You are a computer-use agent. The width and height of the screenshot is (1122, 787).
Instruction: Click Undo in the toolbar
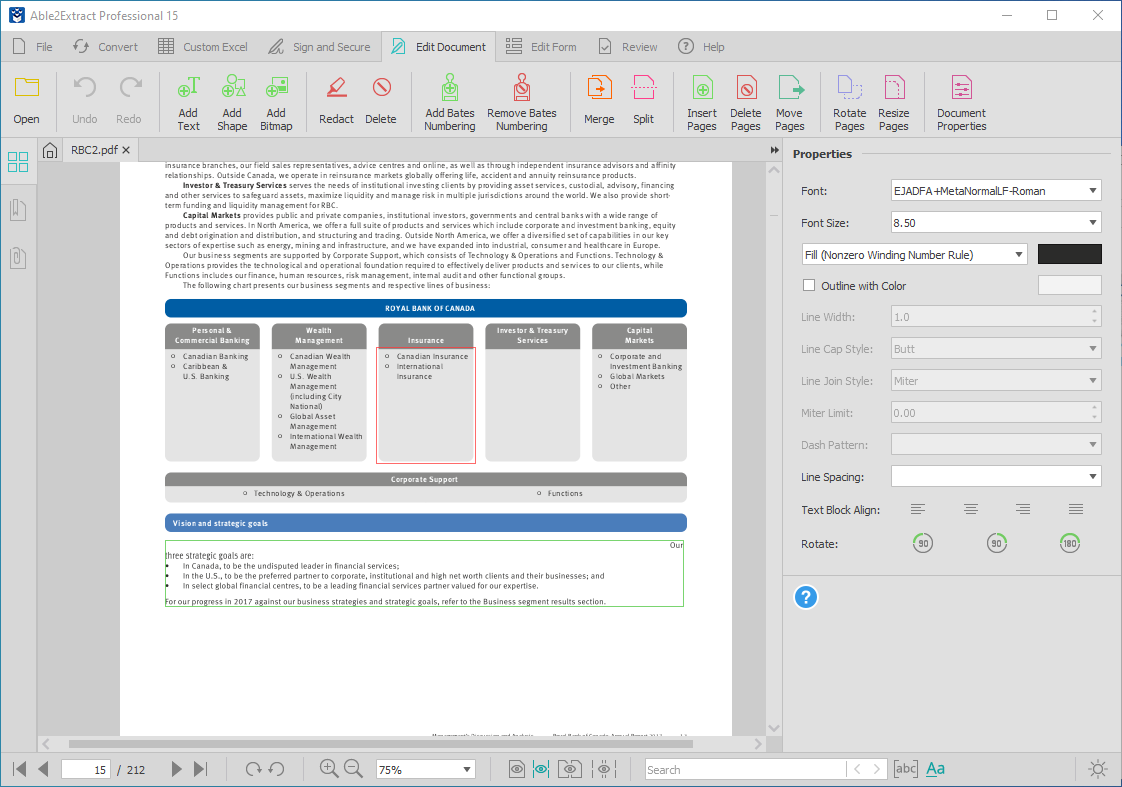coord(84,100)
